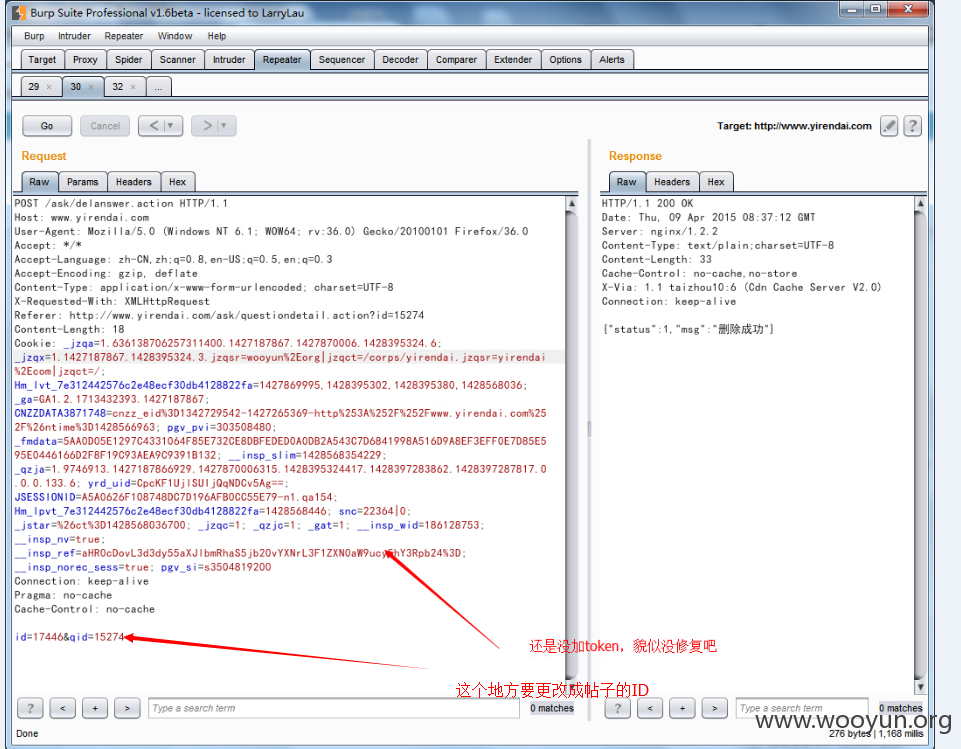Switch to the Target tab
Image resolution: width=961 pixels, height=749 pixels.
point(42,59)
